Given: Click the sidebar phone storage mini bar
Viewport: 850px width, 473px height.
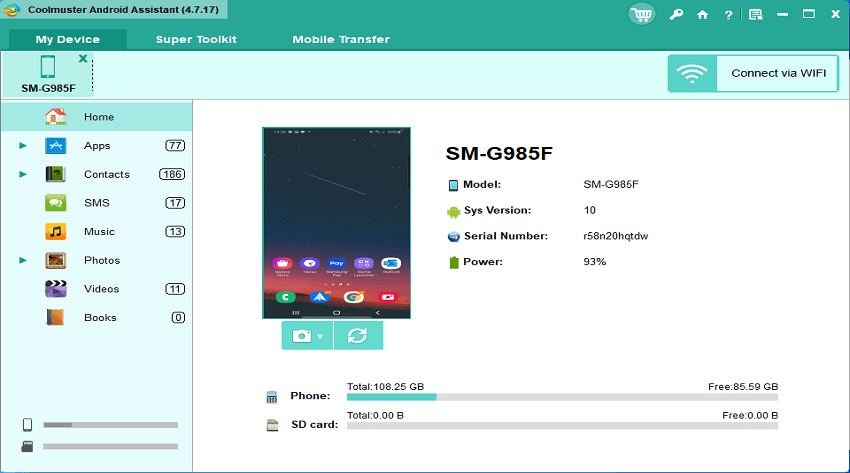Looking at the screenshot, I should 111,425.
